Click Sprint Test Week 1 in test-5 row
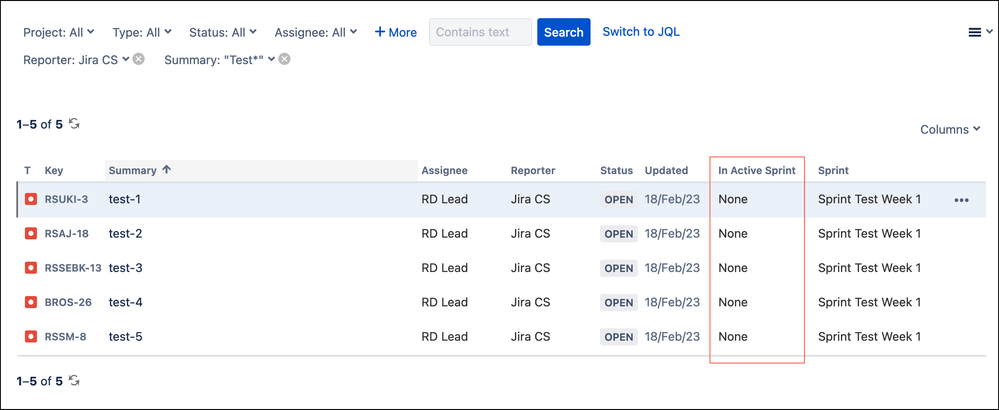This screenshot has width=999, height=410. pyautogui.click(x=870, y=337)
